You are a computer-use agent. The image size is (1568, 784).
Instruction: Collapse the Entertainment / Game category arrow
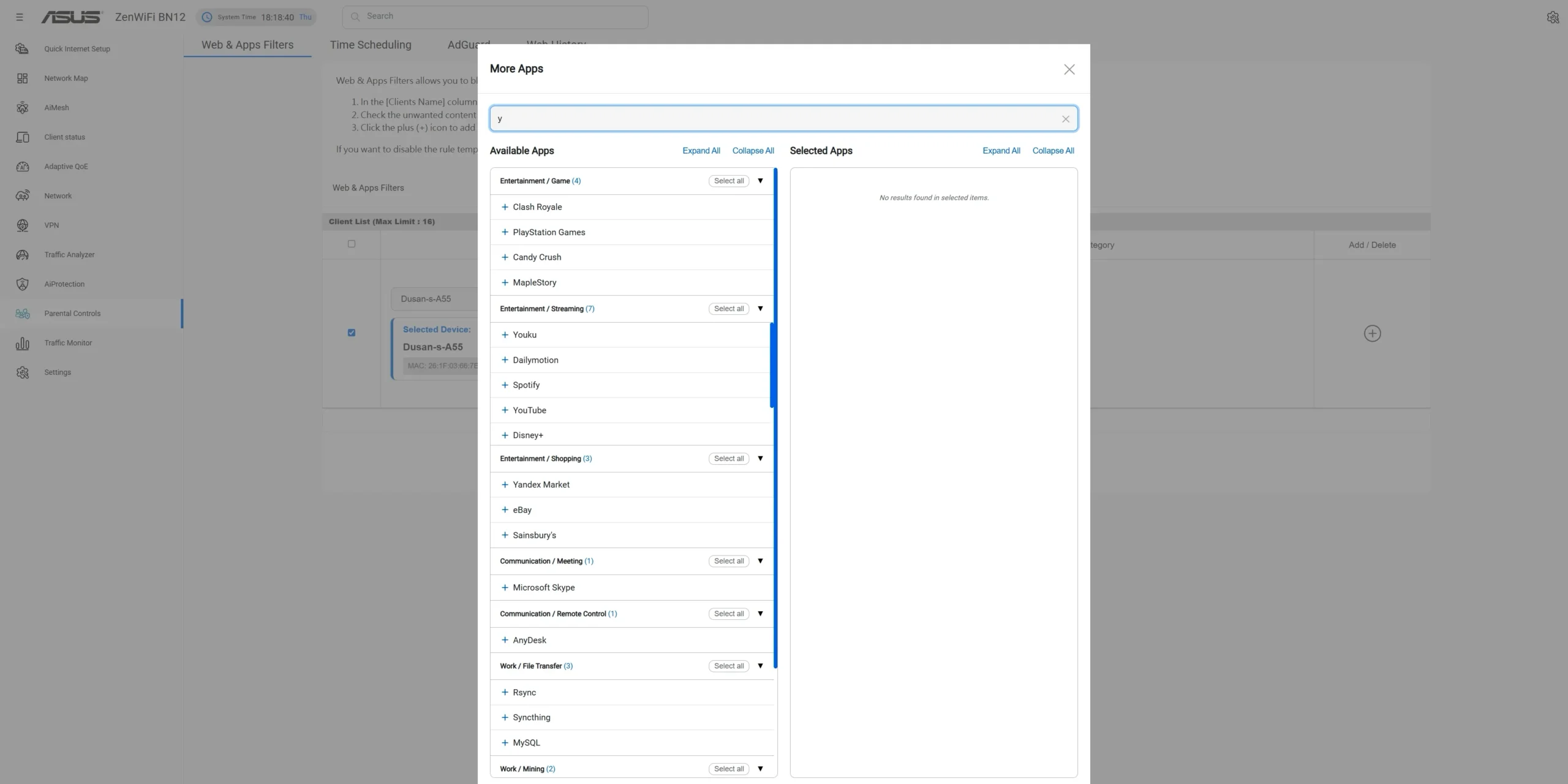(760, 181)
